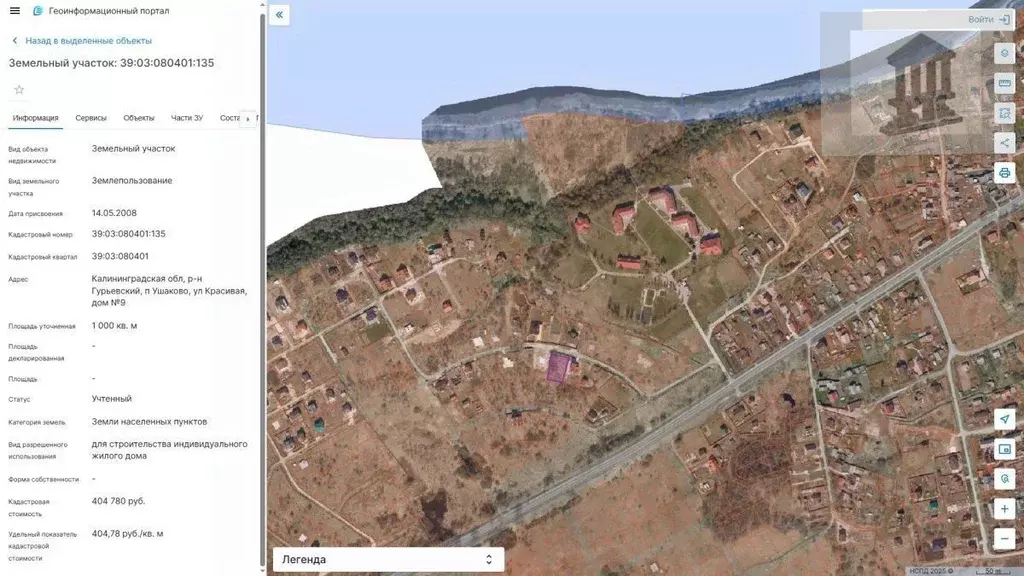Image resolution: width=1024 pixels, height=576 pixels.
Task: Click the my-location arrow button
Action: 1005,420
